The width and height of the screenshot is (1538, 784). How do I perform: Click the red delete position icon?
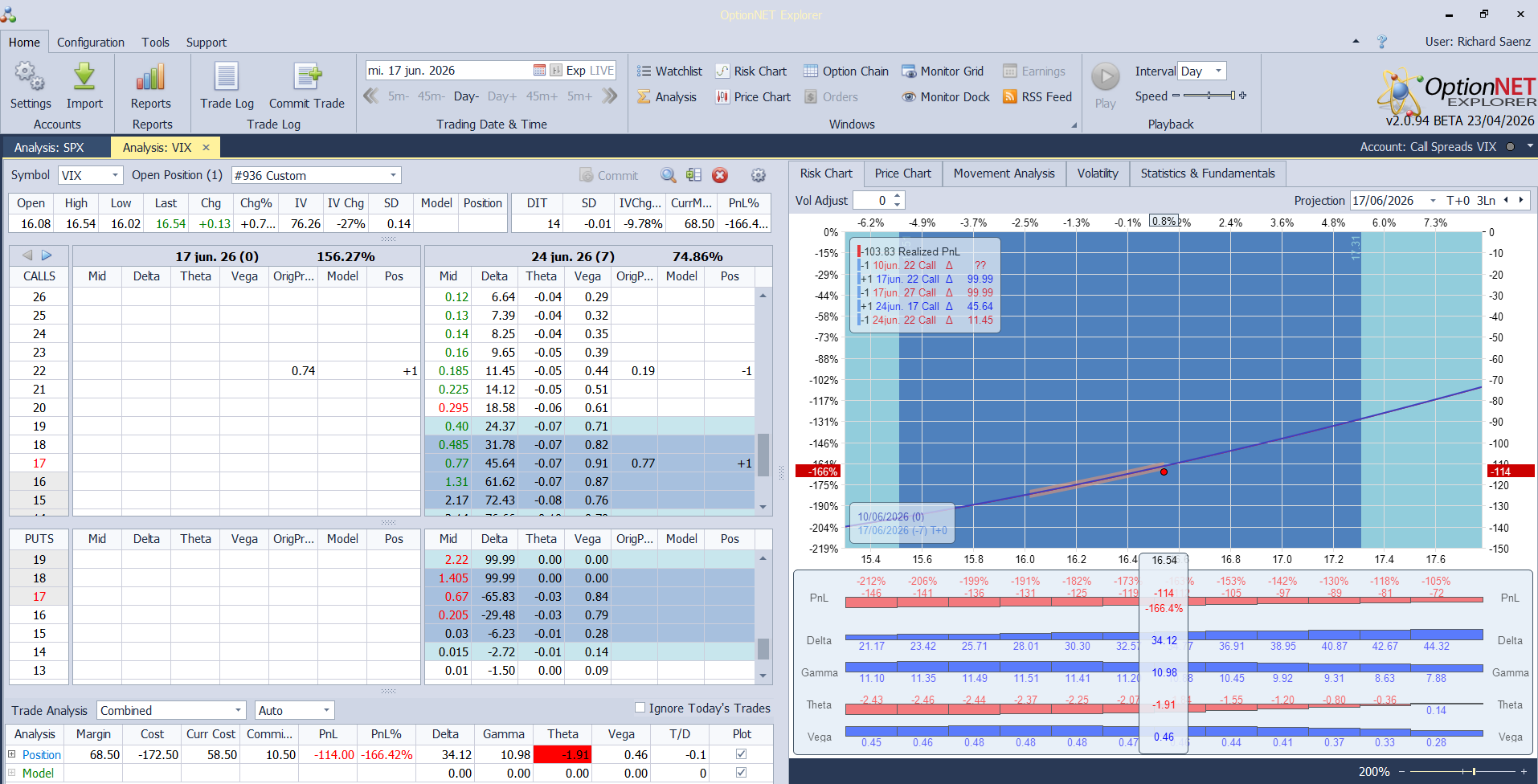[720, 175]
